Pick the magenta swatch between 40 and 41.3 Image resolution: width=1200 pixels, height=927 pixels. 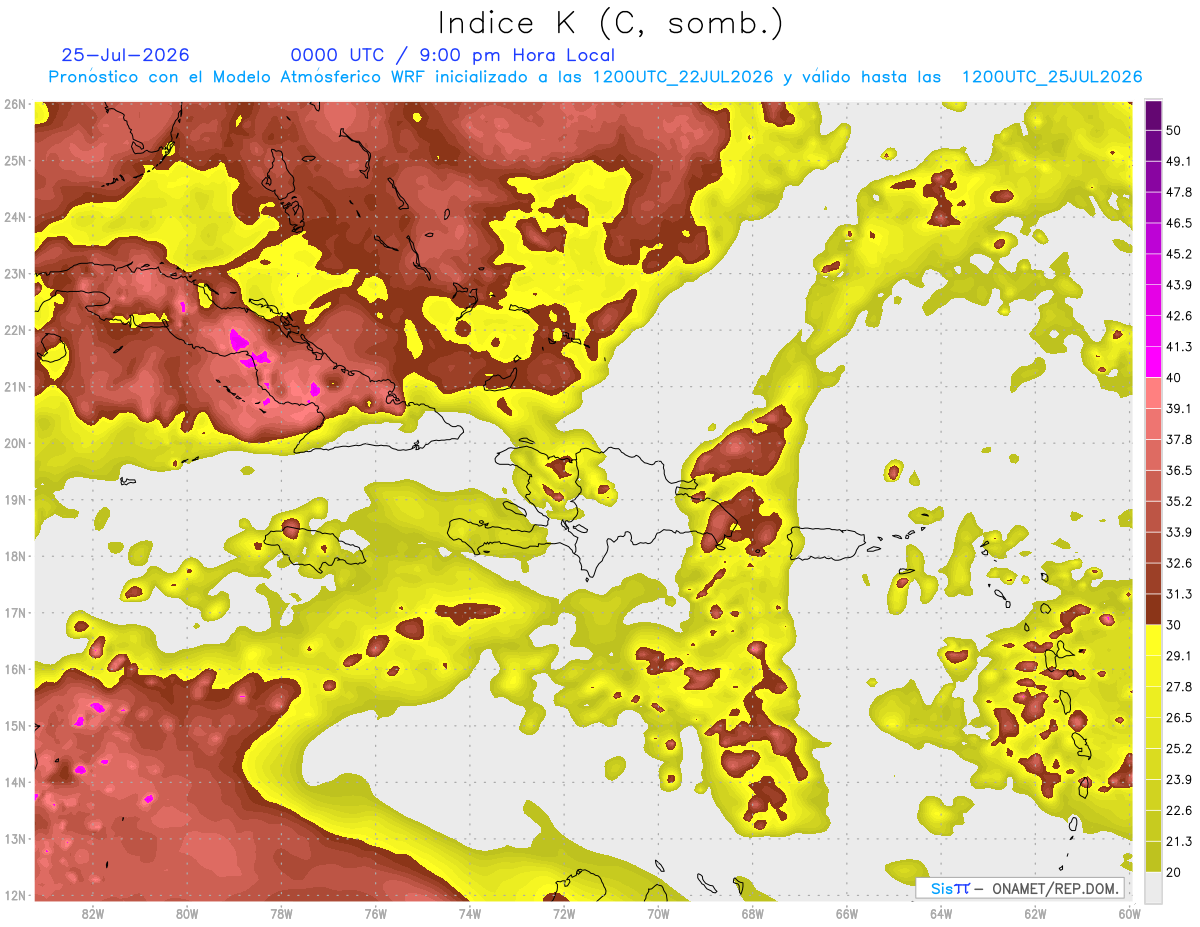tap(1153, 362)
